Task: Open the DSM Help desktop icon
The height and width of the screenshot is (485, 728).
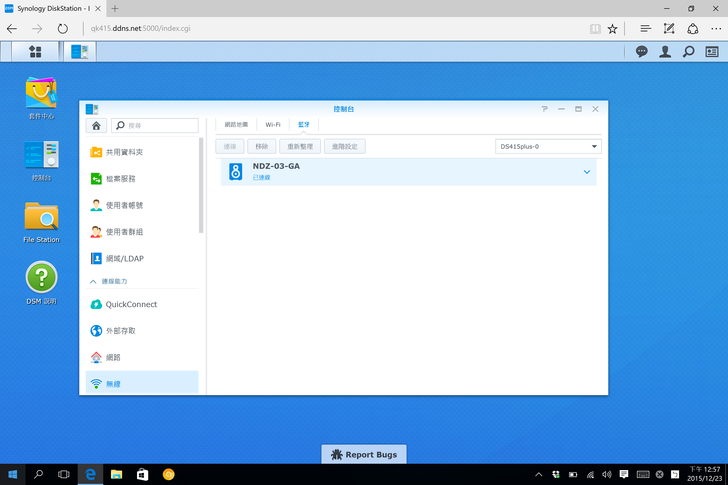Action: 41,278
